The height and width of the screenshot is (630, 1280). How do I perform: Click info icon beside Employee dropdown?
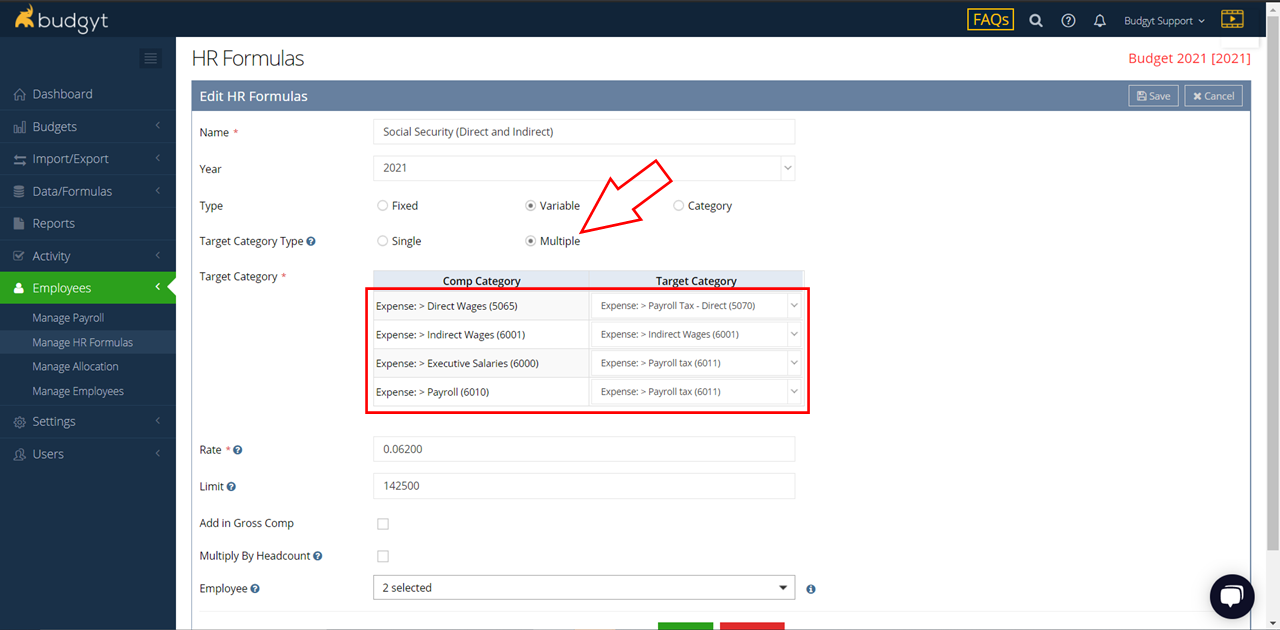811,589
